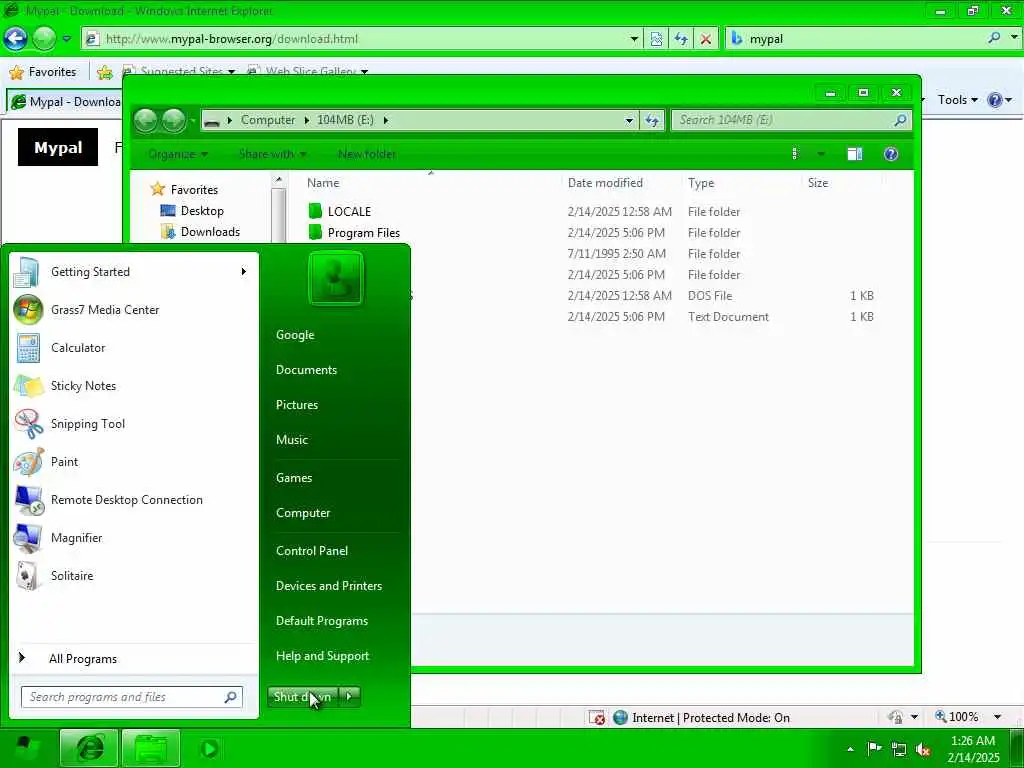This screenshot has height=768, width=1024.
Task: Open Organize menu in Explorer
Action: (178, 154)
